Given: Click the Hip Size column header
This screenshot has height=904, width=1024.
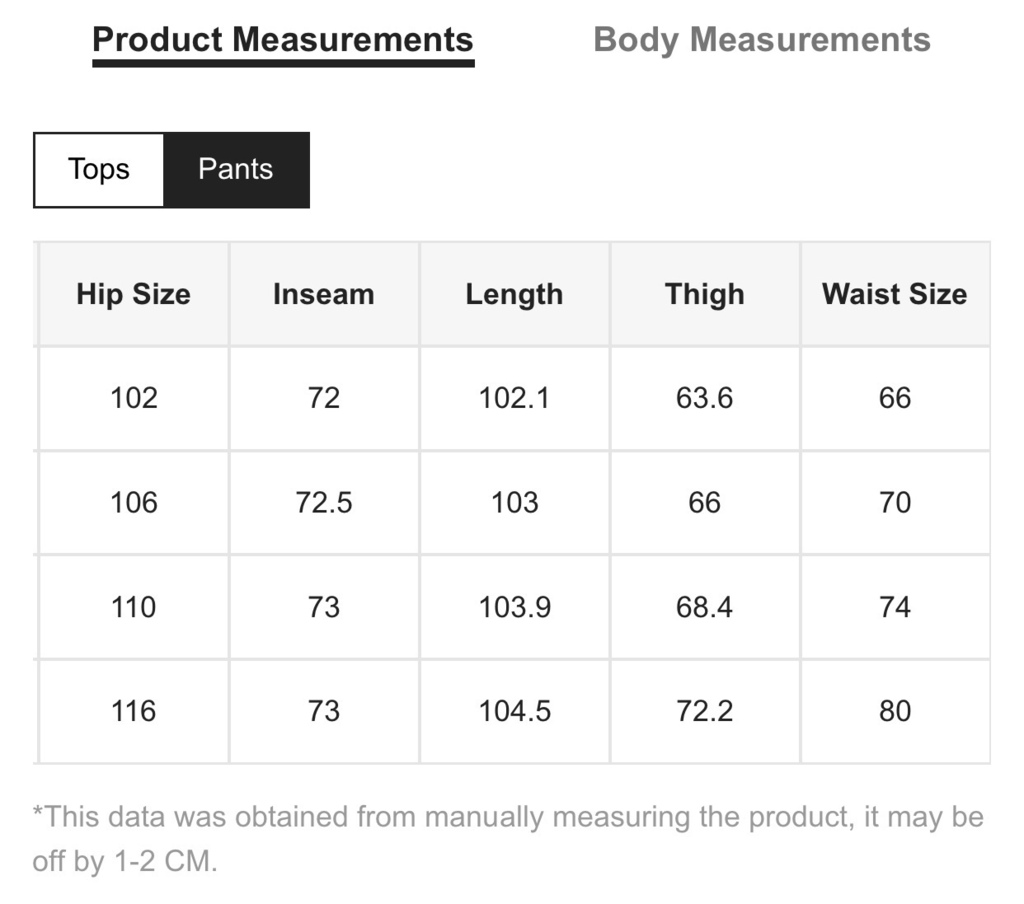Looking at the screenshot, I should click(134, 294).
